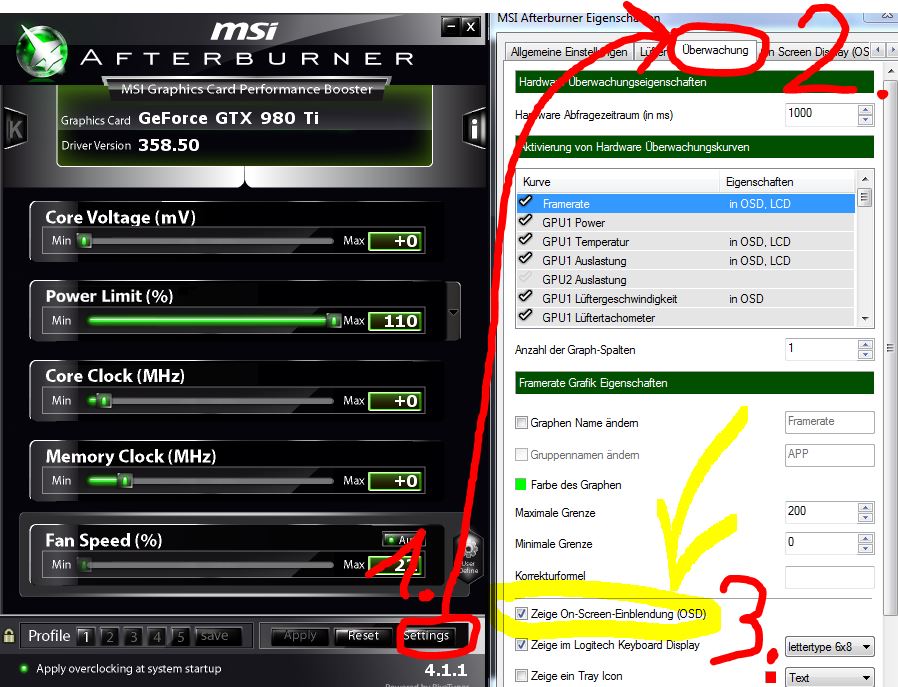Toggle the GPU1 Lüftergeschwindigkeit curve checkmark
This screenshot has height=687, width=898.
tap(525, 297)
